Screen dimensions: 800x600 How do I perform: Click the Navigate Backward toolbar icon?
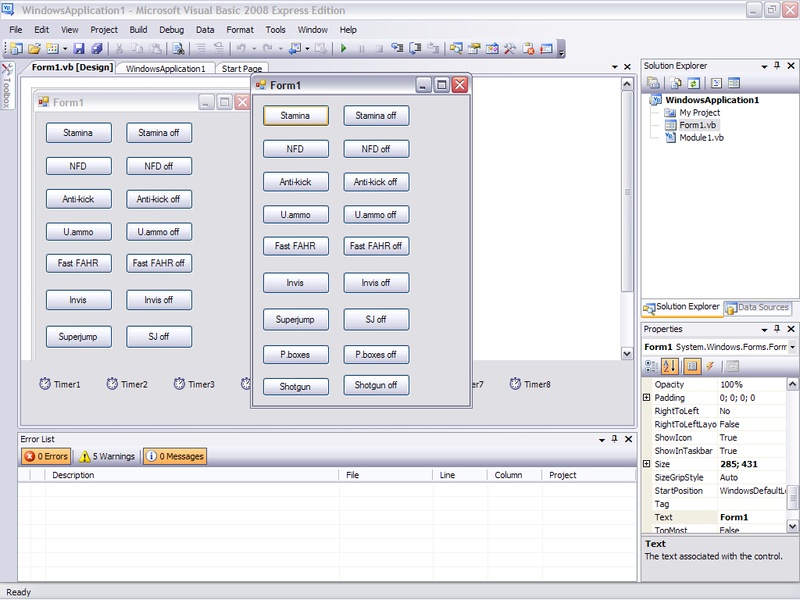coord(295,48)
